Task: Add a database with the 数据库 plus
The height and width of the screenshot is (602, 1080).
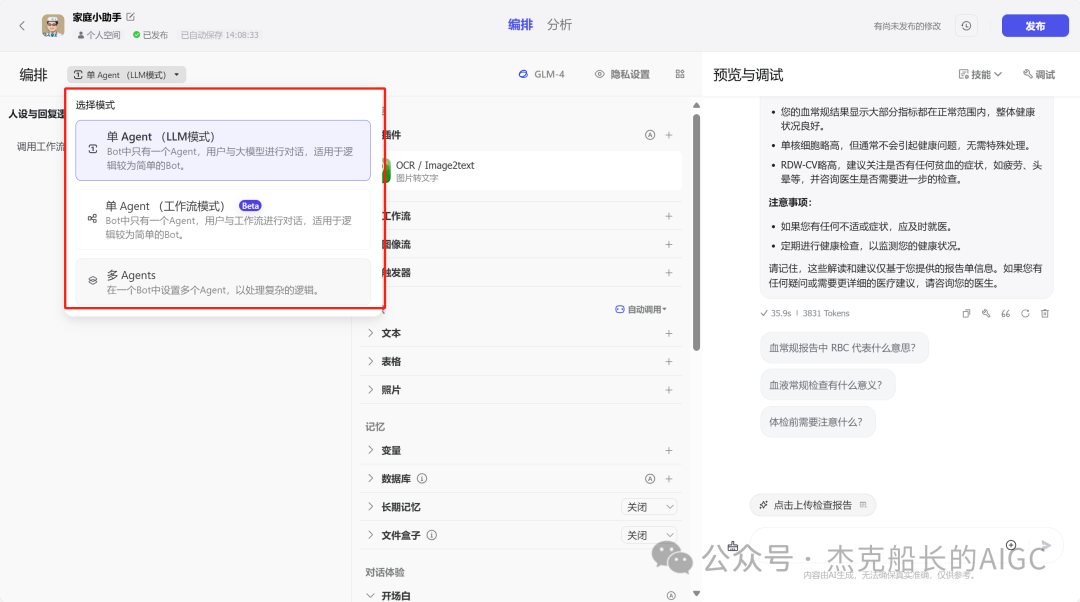Action: (x=669, y=479)
